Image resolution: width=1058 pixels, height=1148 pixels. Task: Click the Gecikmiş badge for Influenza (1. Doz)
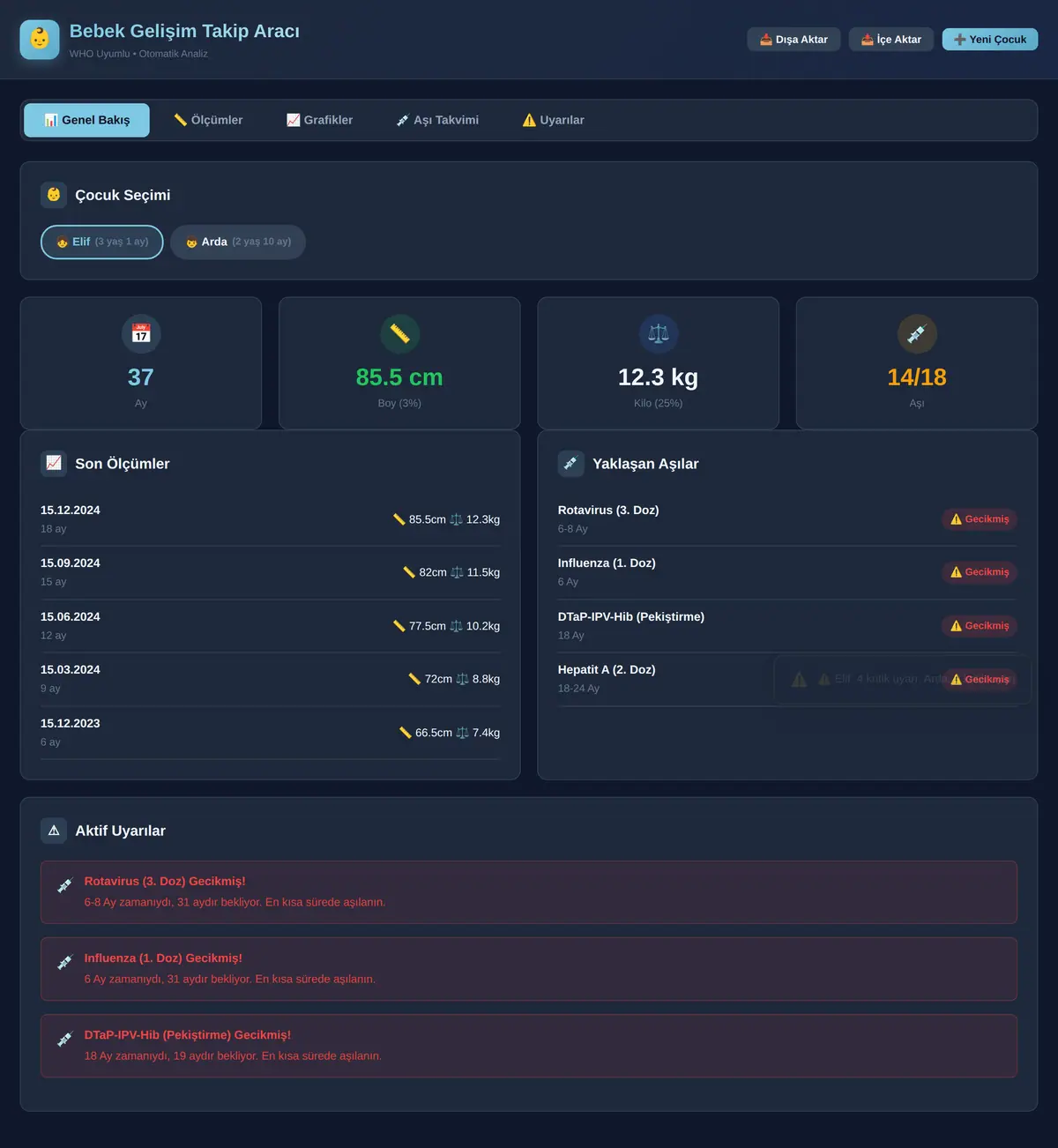pyautogui.click(x=980, y=572)
